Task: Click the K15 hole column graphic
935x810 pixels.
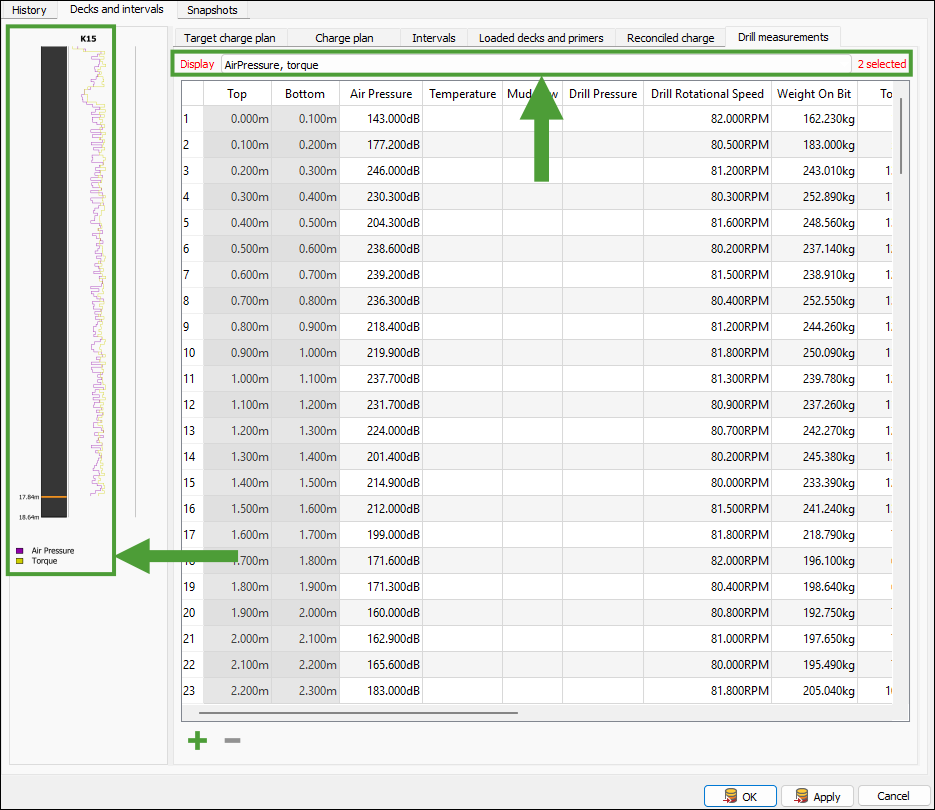Action: [54, 282]
